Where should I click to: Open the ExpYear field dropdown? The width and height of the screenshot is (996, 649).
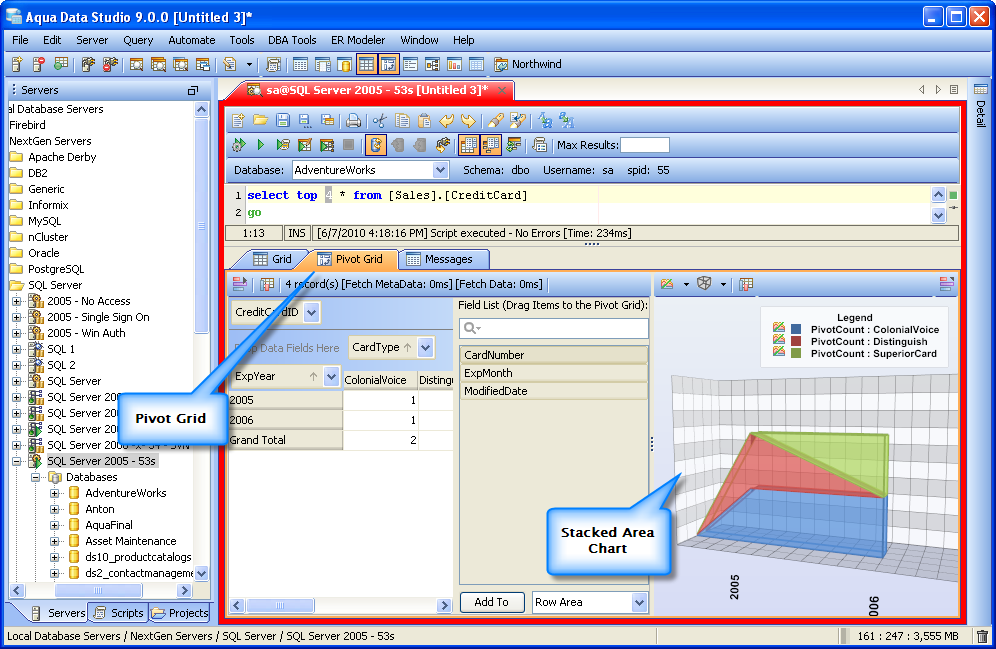coord(331,377)
